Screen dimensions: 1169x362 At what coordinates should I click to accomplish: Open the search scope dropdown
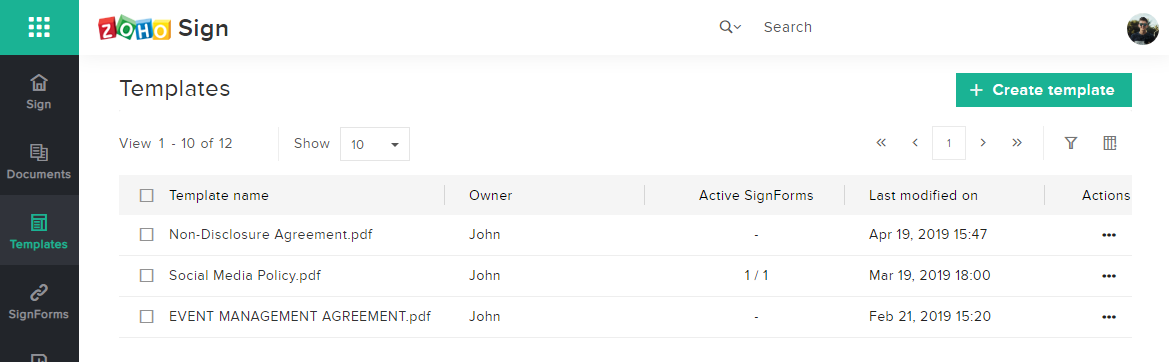click(730, 28)
